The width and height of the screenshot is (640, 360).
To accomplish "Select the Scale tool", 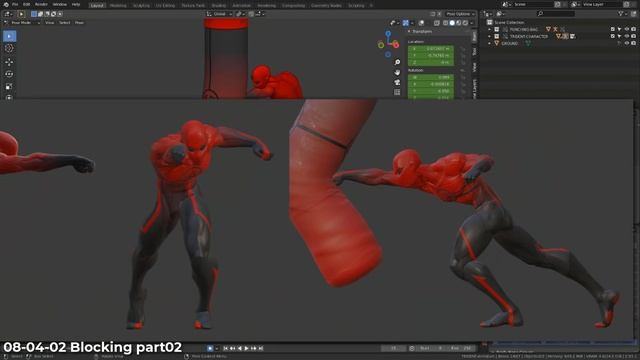I will 9,87.
